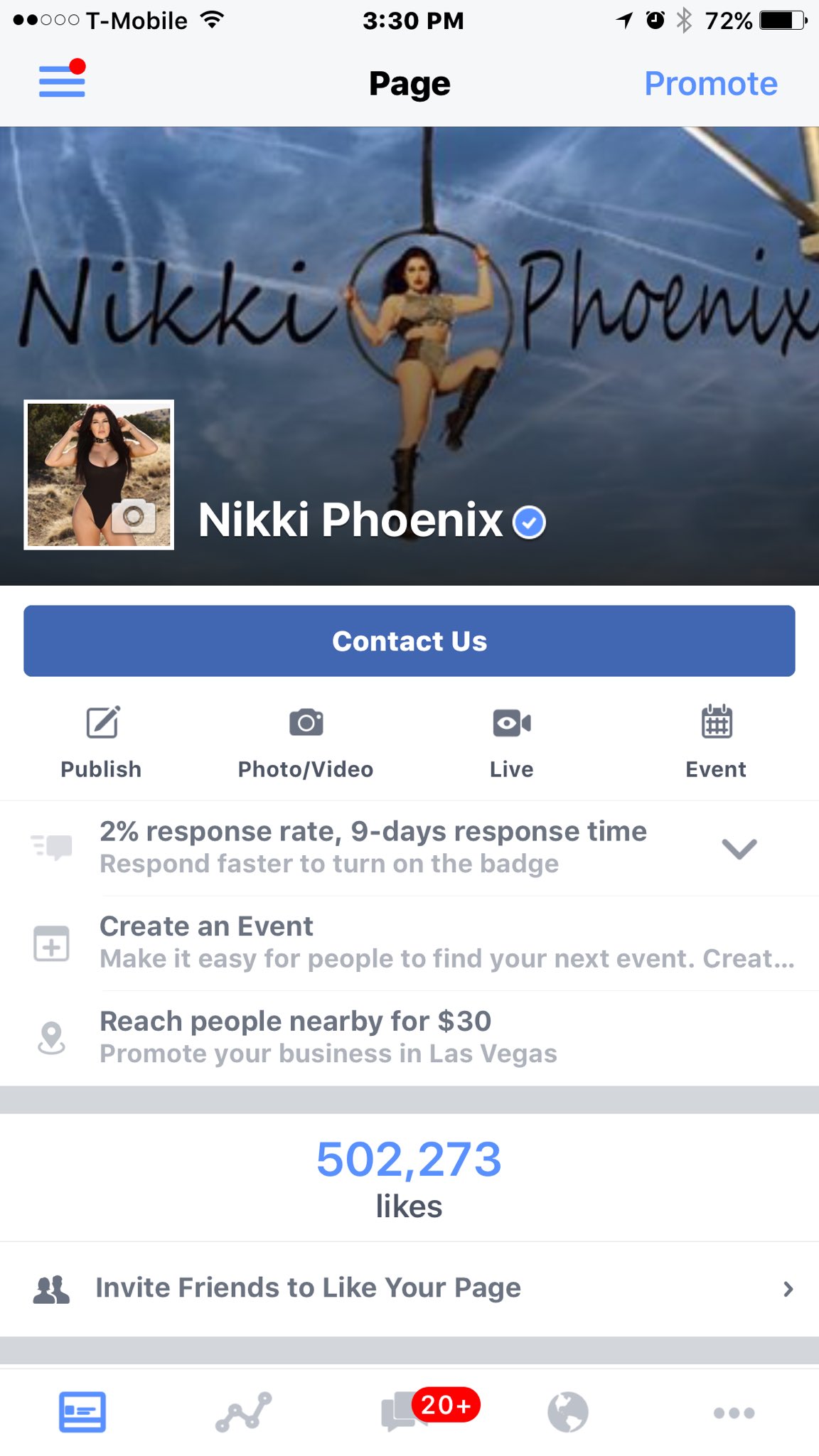Expand the response rate chevron
819x1456 pixels.
pyautogui.click(x=739, y=848)
